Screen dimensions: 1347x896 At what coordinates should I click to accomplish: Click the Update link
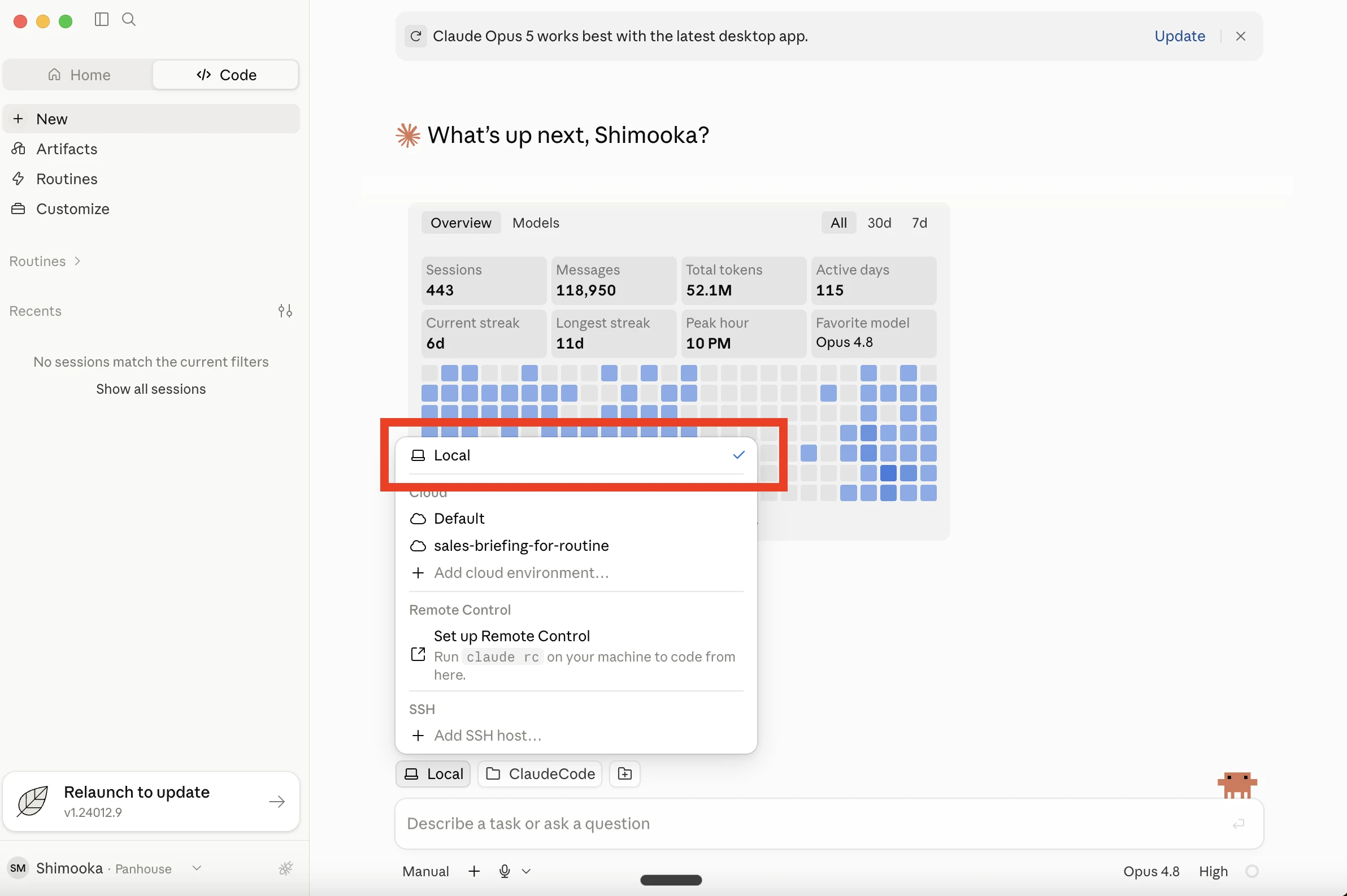click(1180, 36)
